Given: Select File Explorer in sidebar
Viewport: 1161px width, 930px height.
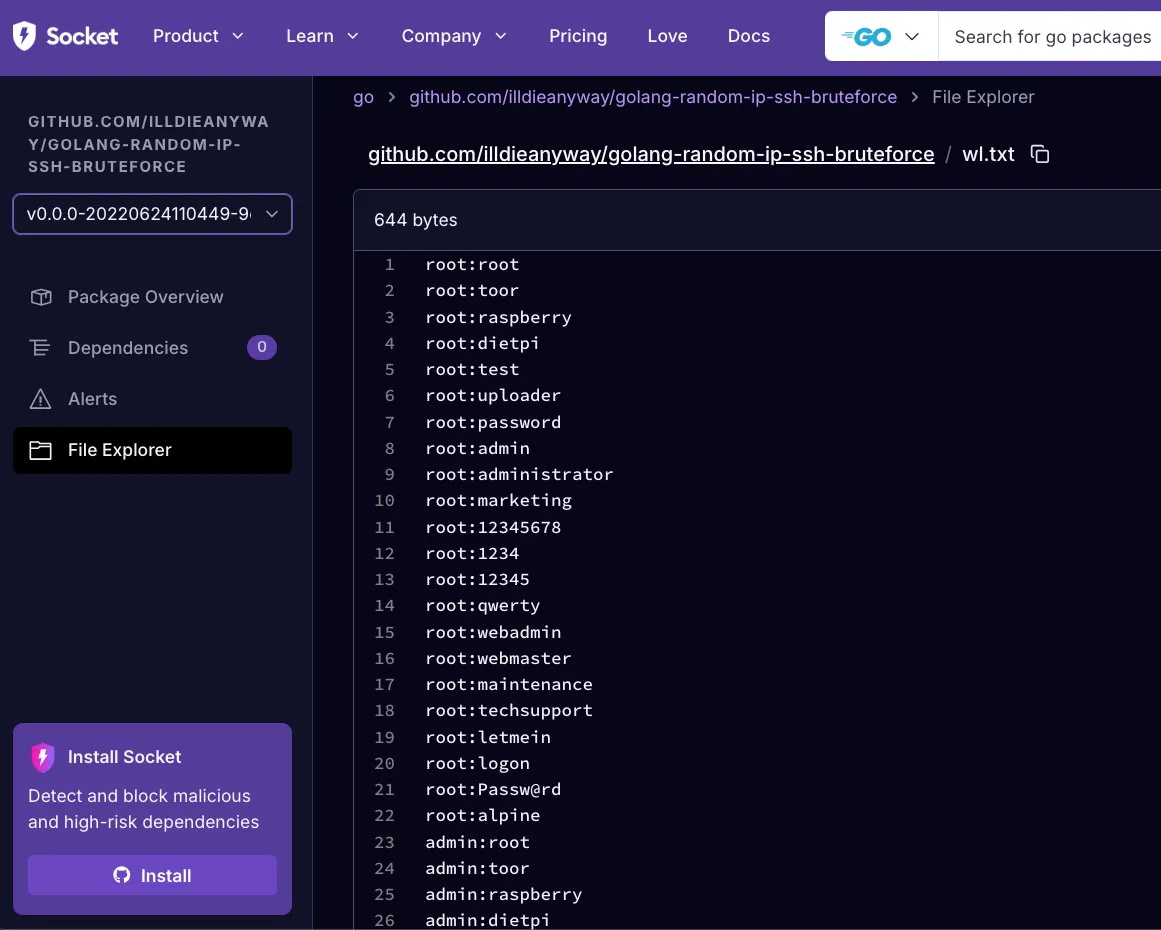Looking at the screenshot, I should 153,450.
